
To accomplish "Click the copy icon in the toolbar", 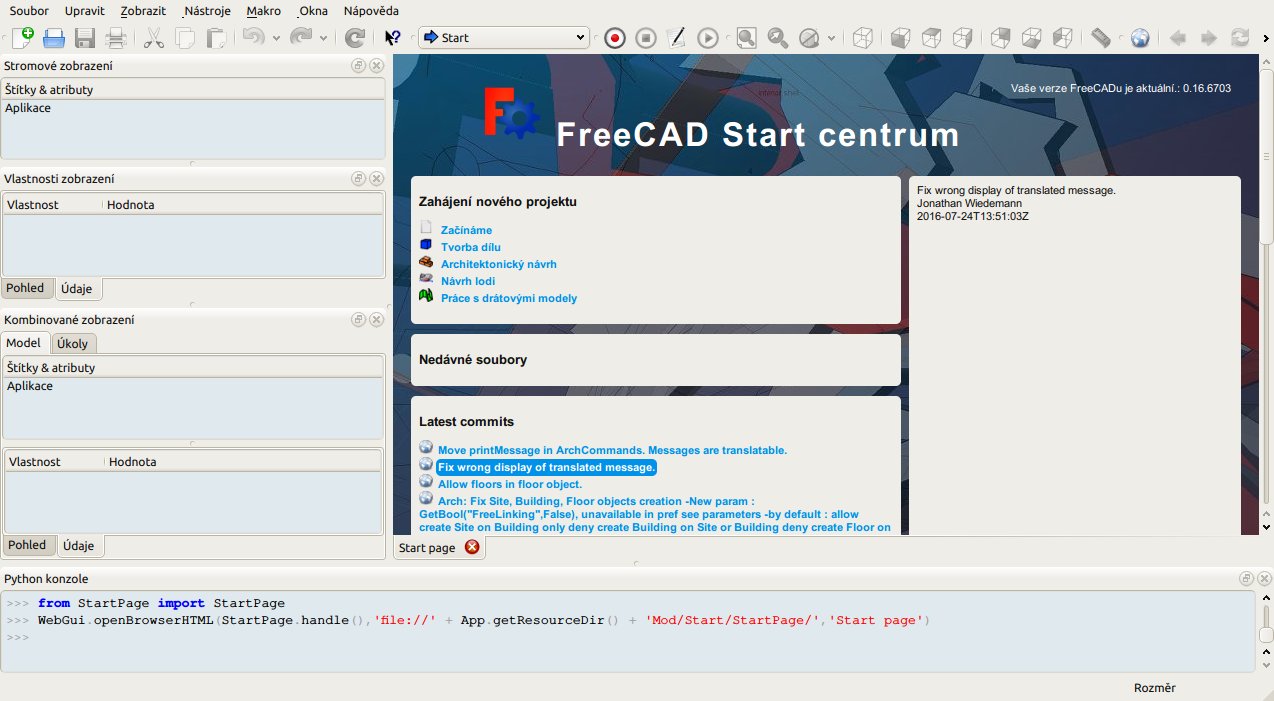I will 185,38.
